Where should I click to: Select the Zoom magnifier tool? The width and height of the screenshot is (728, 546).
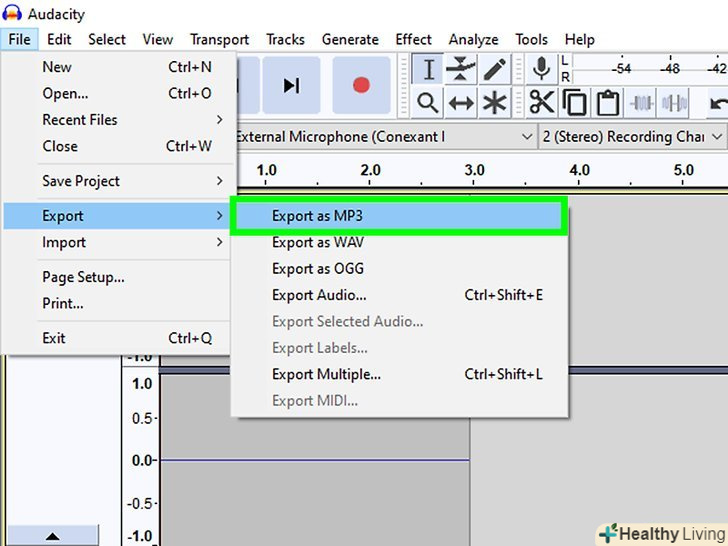coord(428,103)
